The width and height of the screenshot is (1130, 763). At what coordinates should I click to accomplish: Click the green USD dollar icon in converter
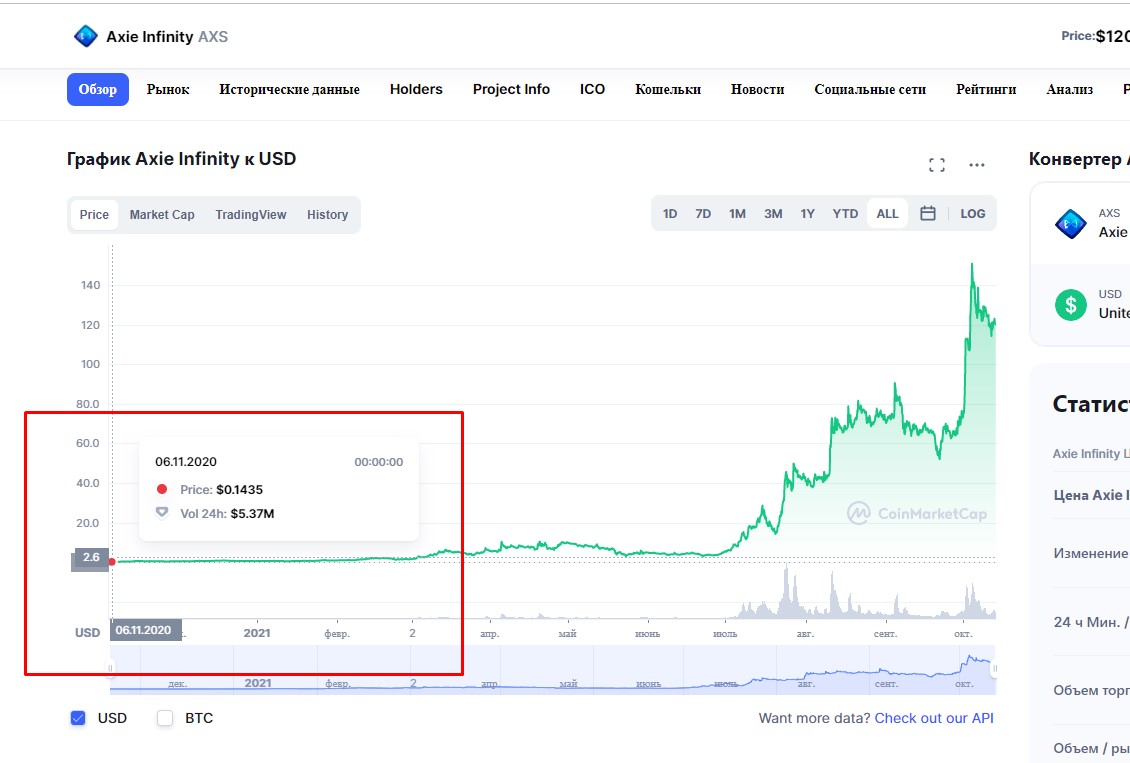[1070, 305]
